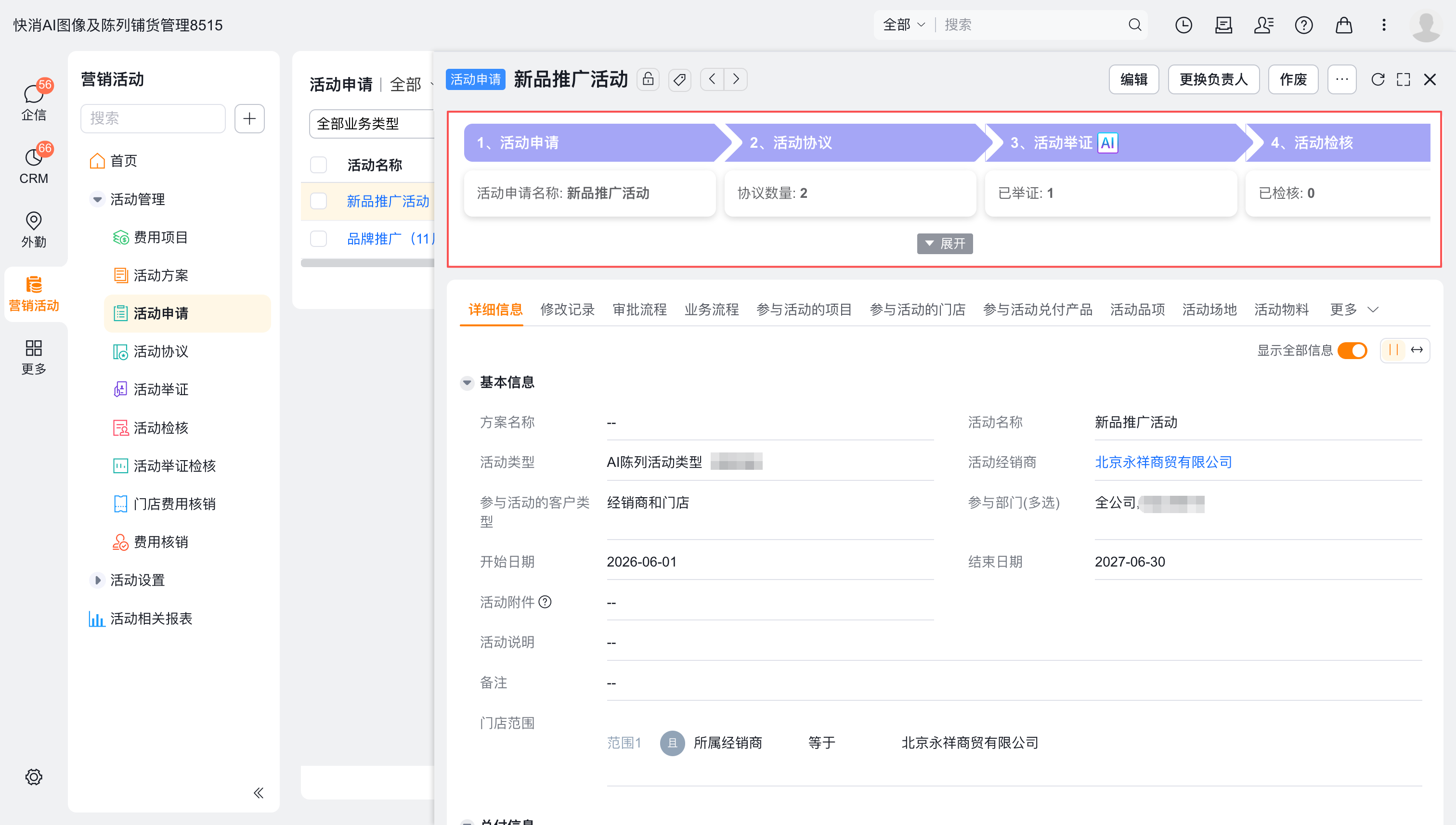Click the tag icon beside title
Viewport: 1456px width, 825px height.
point(679,79)
